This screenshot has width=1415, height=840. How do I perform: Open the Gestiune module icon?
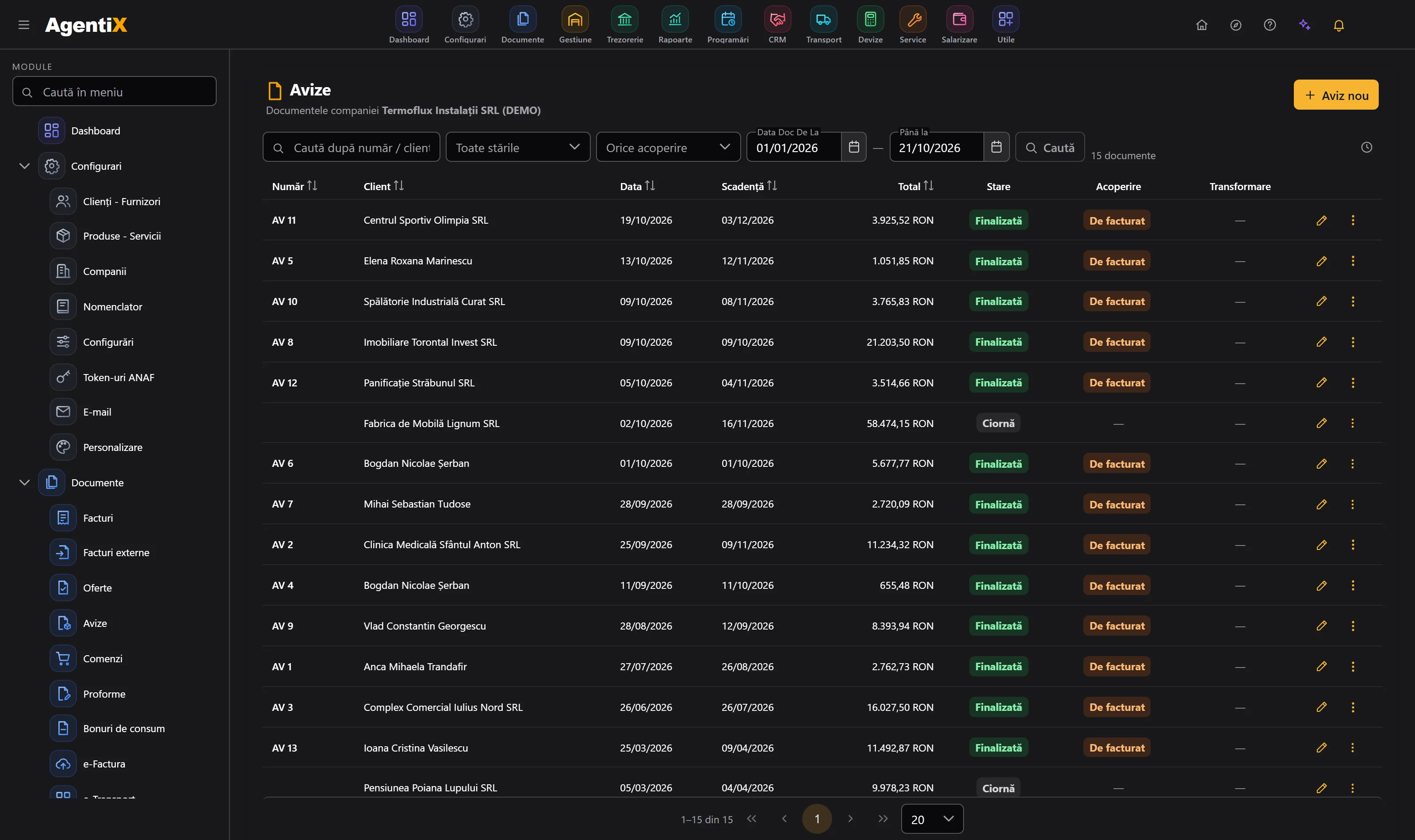tap(575, 20)
